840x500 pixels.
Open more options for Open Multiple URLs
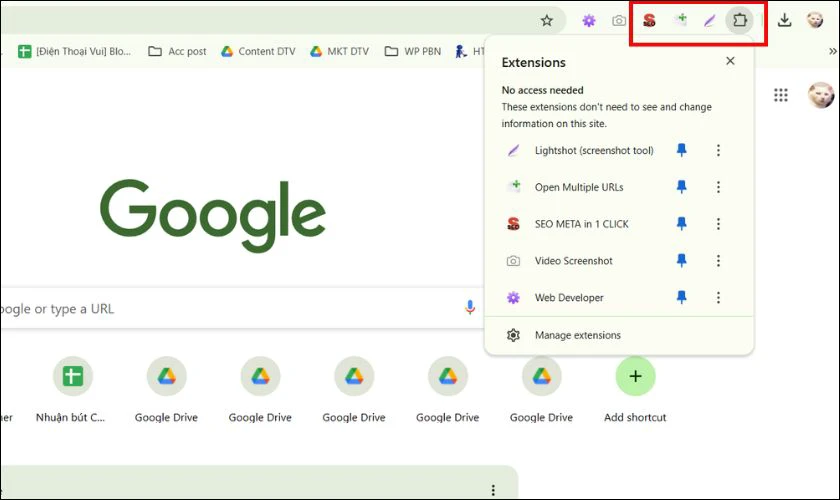(x=718, y=186)
